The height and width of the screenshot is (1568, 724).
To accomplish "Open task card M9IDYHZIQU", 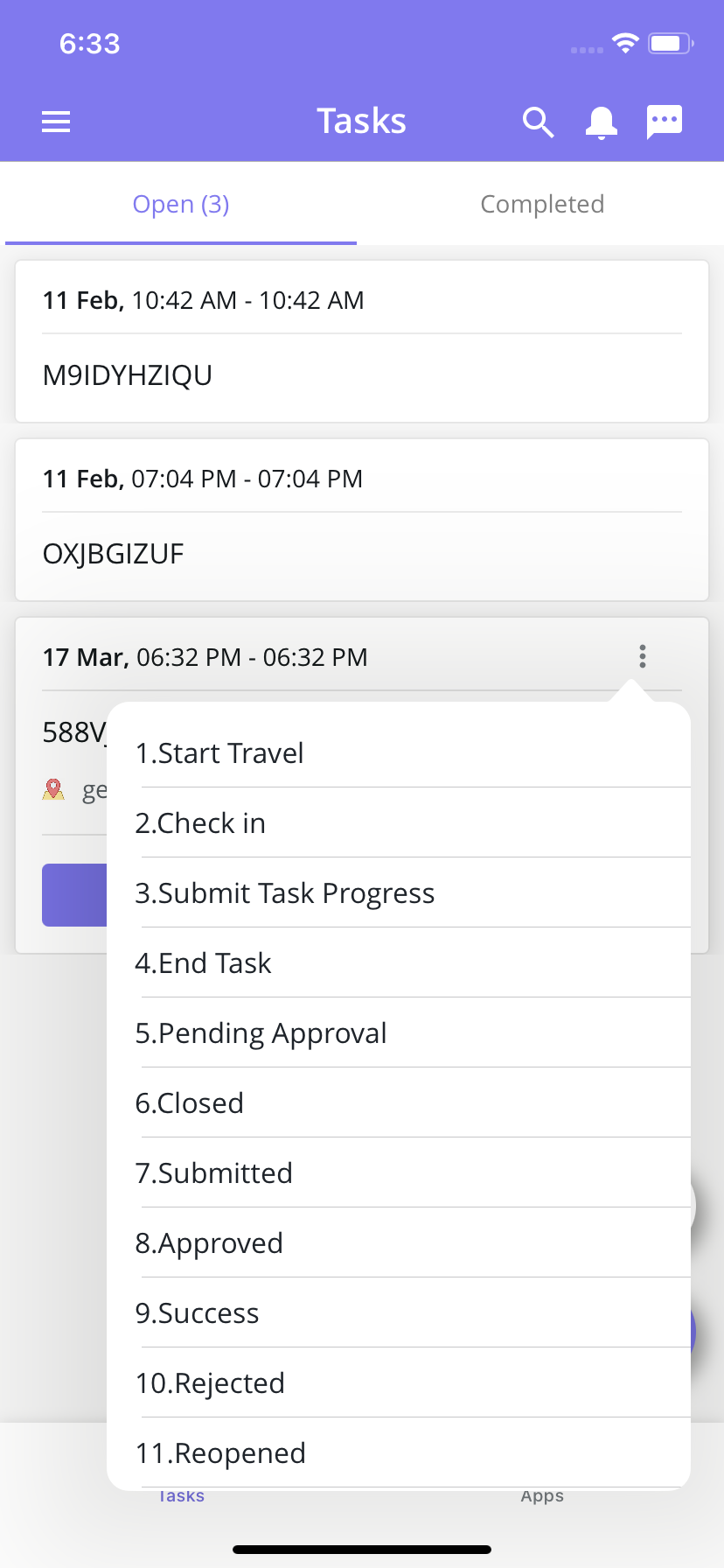I will pos(362,341).
